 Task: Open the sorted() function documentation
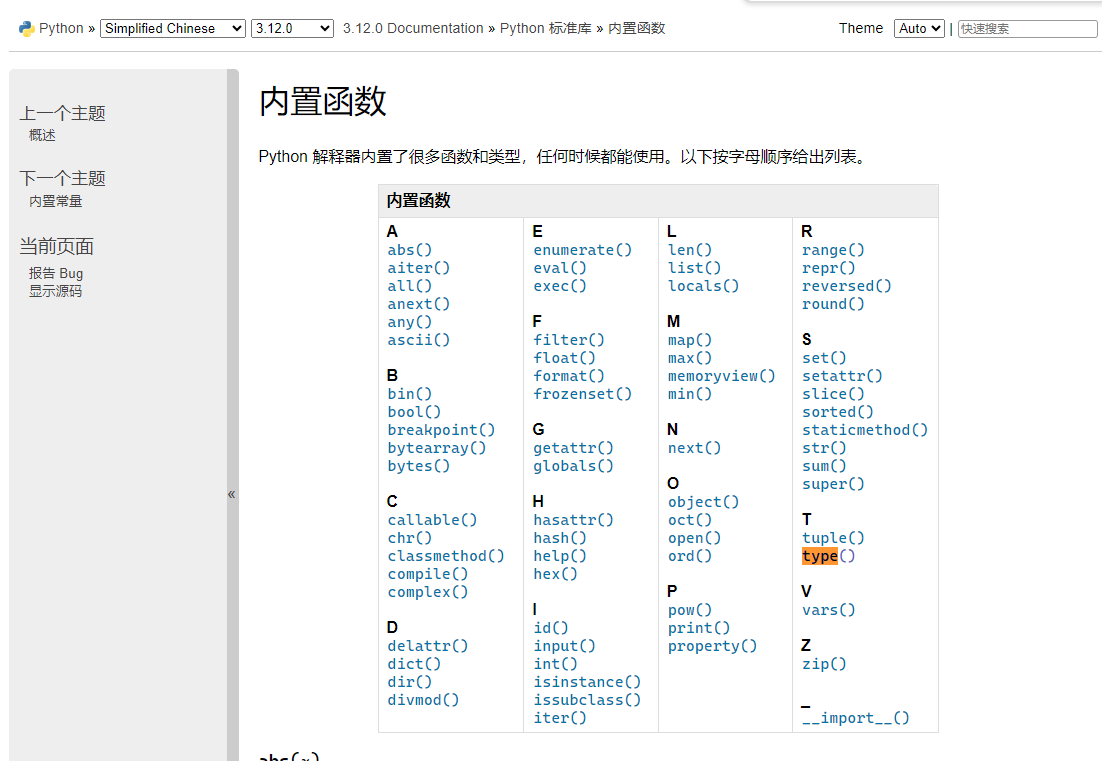coord(838,411)
